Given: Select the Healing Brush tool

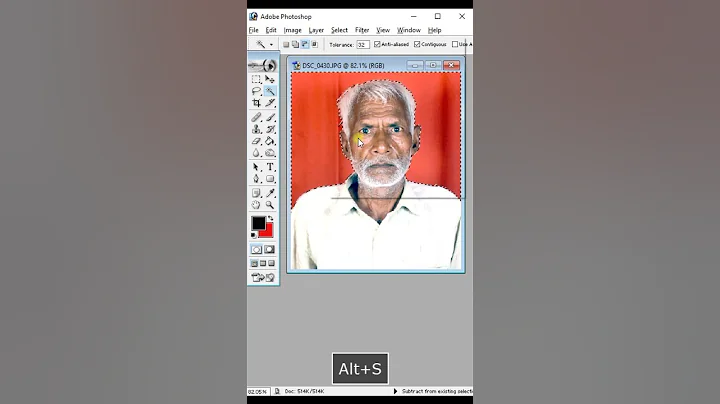Looking at the screenshot, I should coord(256,118).
